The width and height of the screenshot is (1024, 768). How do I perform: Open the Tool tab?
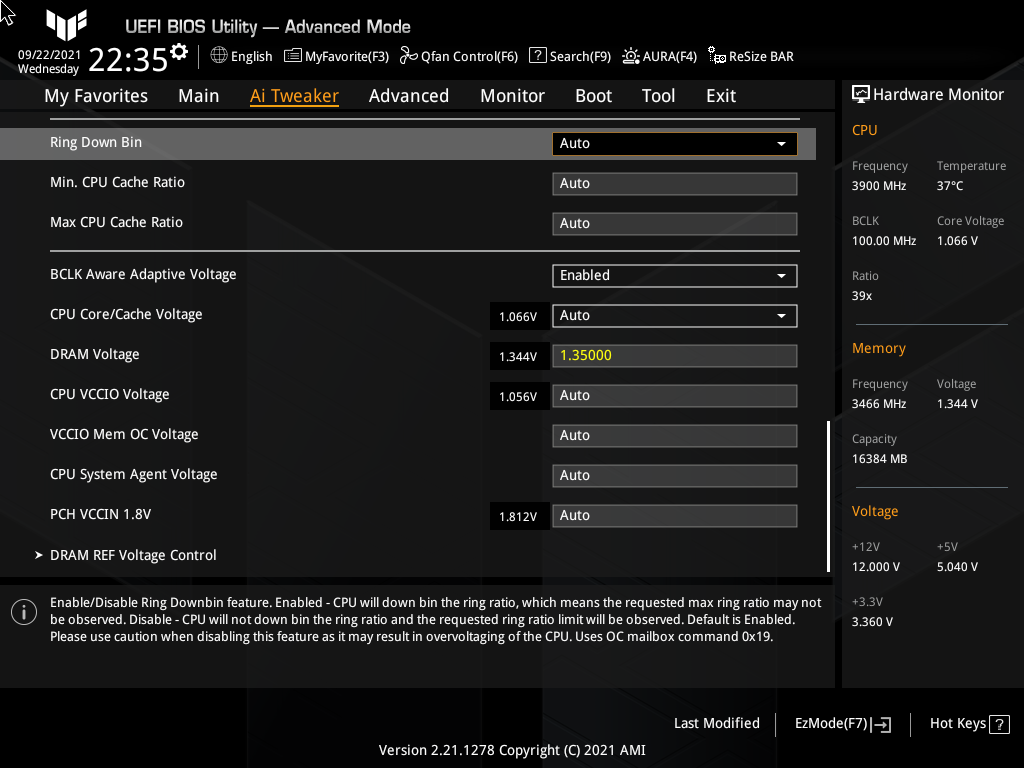(658, 96)
